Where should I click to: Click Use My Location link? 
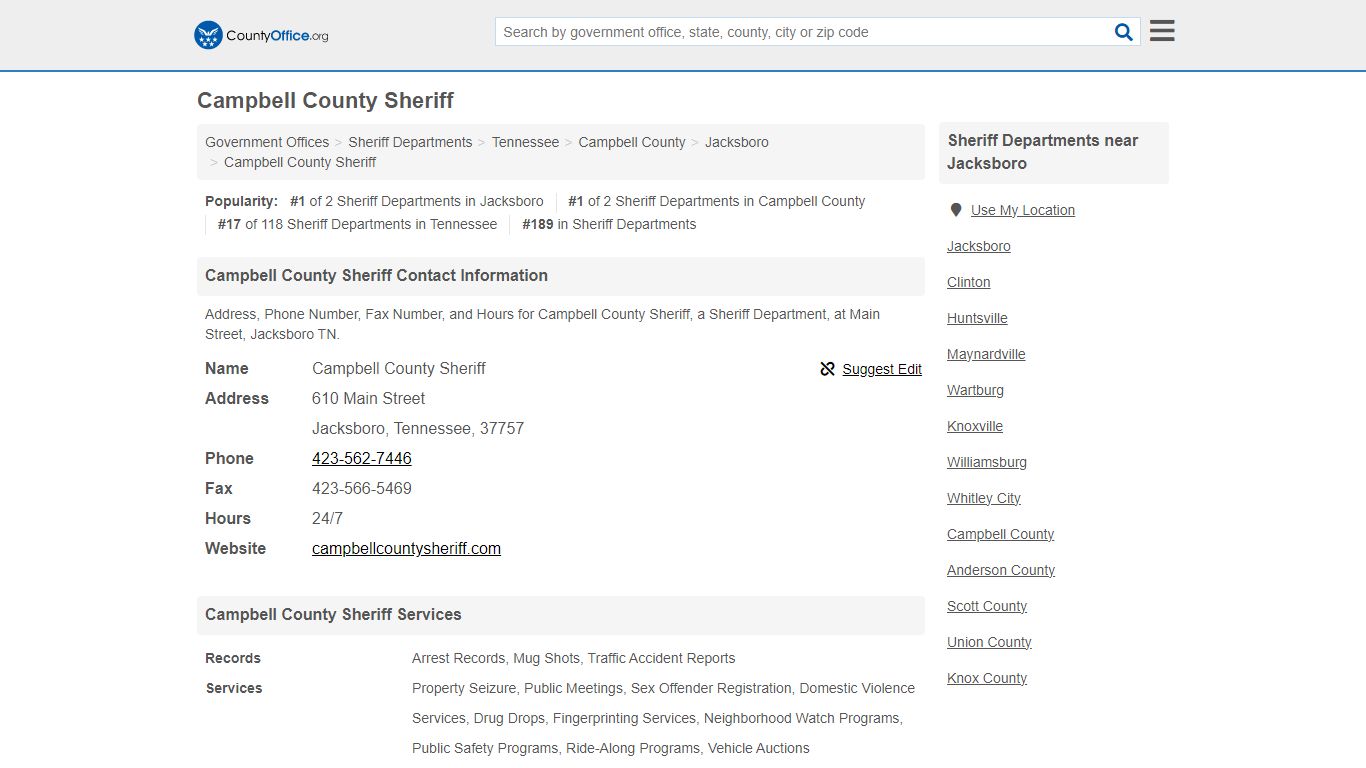click(1023, 210)
